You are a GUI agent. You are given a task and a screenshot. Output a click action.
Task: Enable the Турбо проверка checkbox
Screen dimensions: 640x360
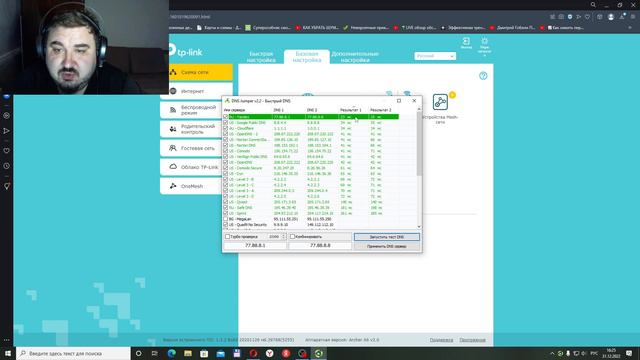coord(227,237)
